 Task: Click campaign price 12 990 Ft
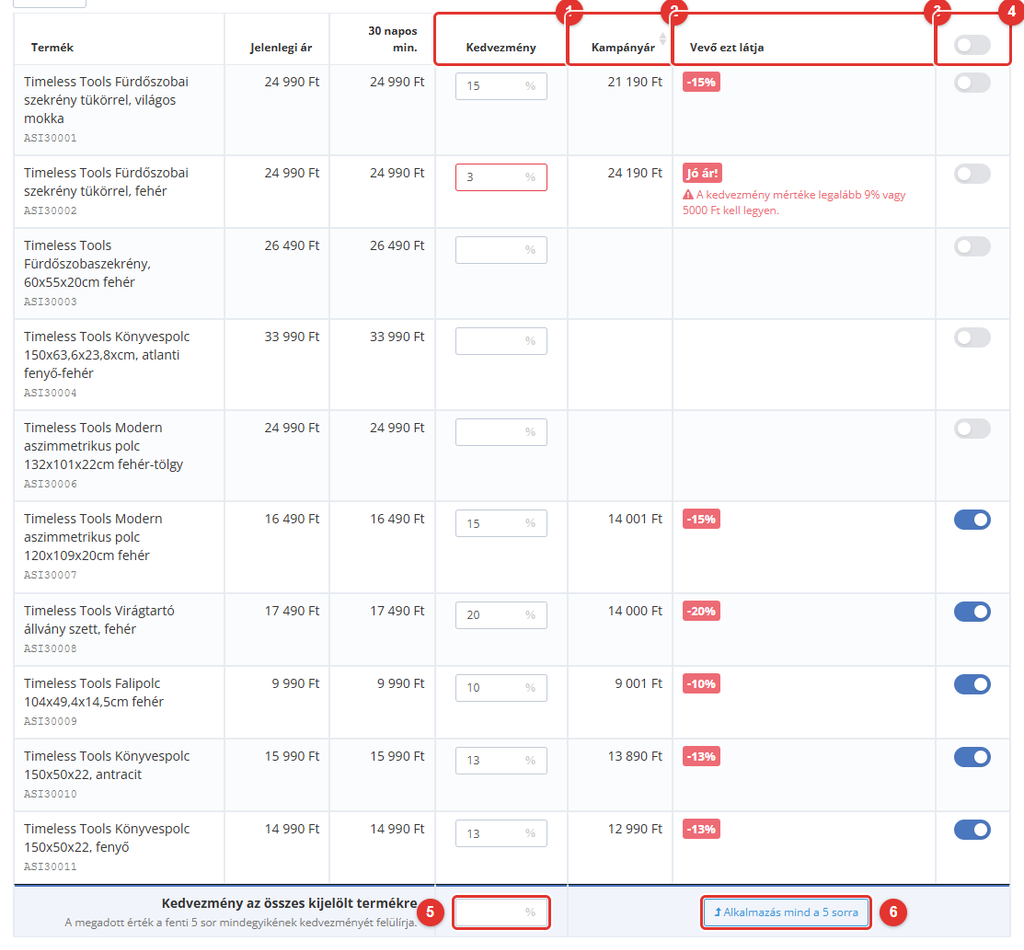[x=635, y=829]
